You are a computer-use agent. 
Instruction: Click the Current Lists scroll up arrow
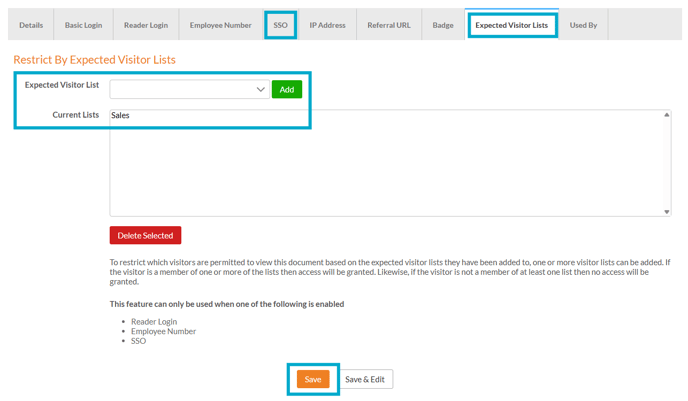(x=667, y=115)
